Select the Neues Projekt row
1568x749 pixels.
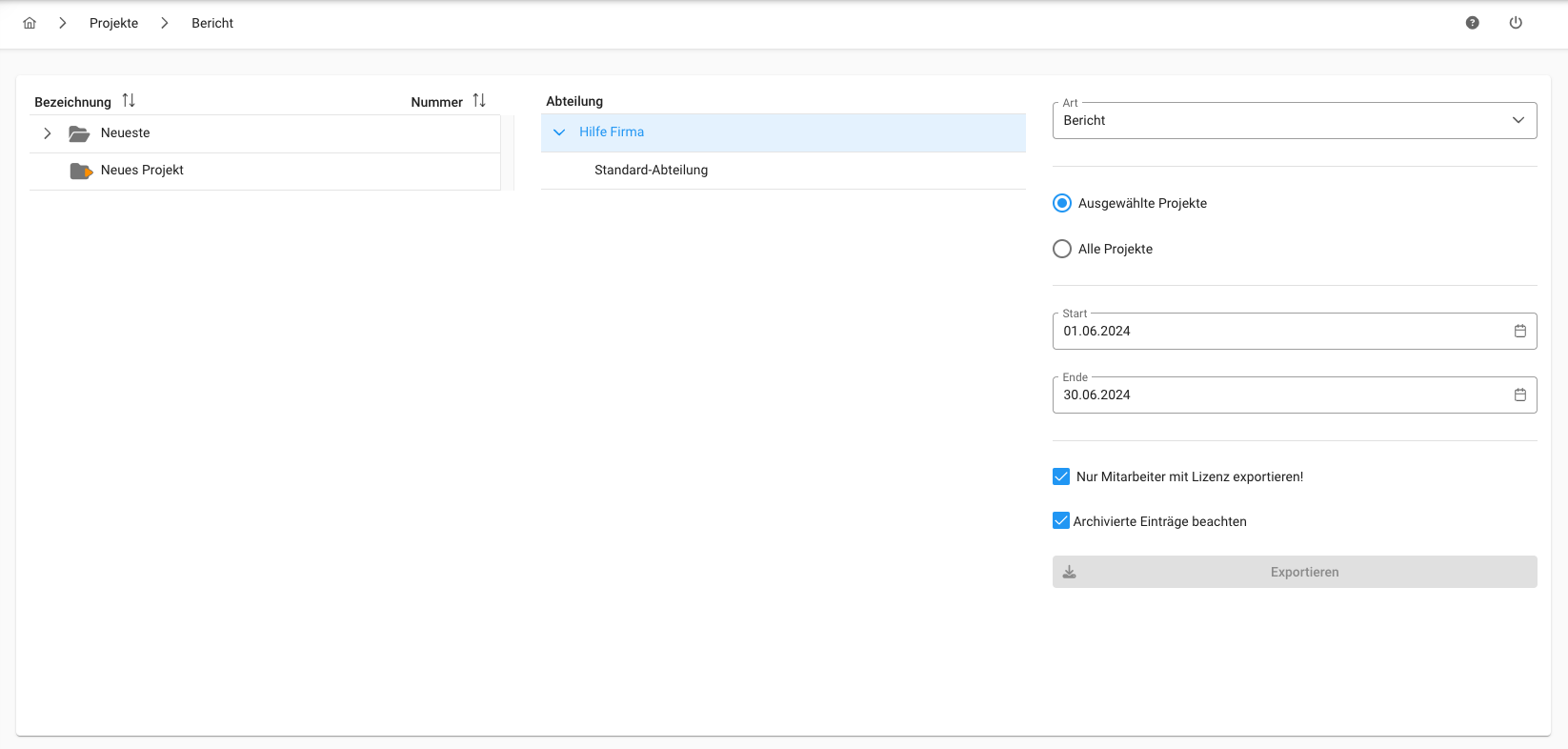[x=265, y=172]
